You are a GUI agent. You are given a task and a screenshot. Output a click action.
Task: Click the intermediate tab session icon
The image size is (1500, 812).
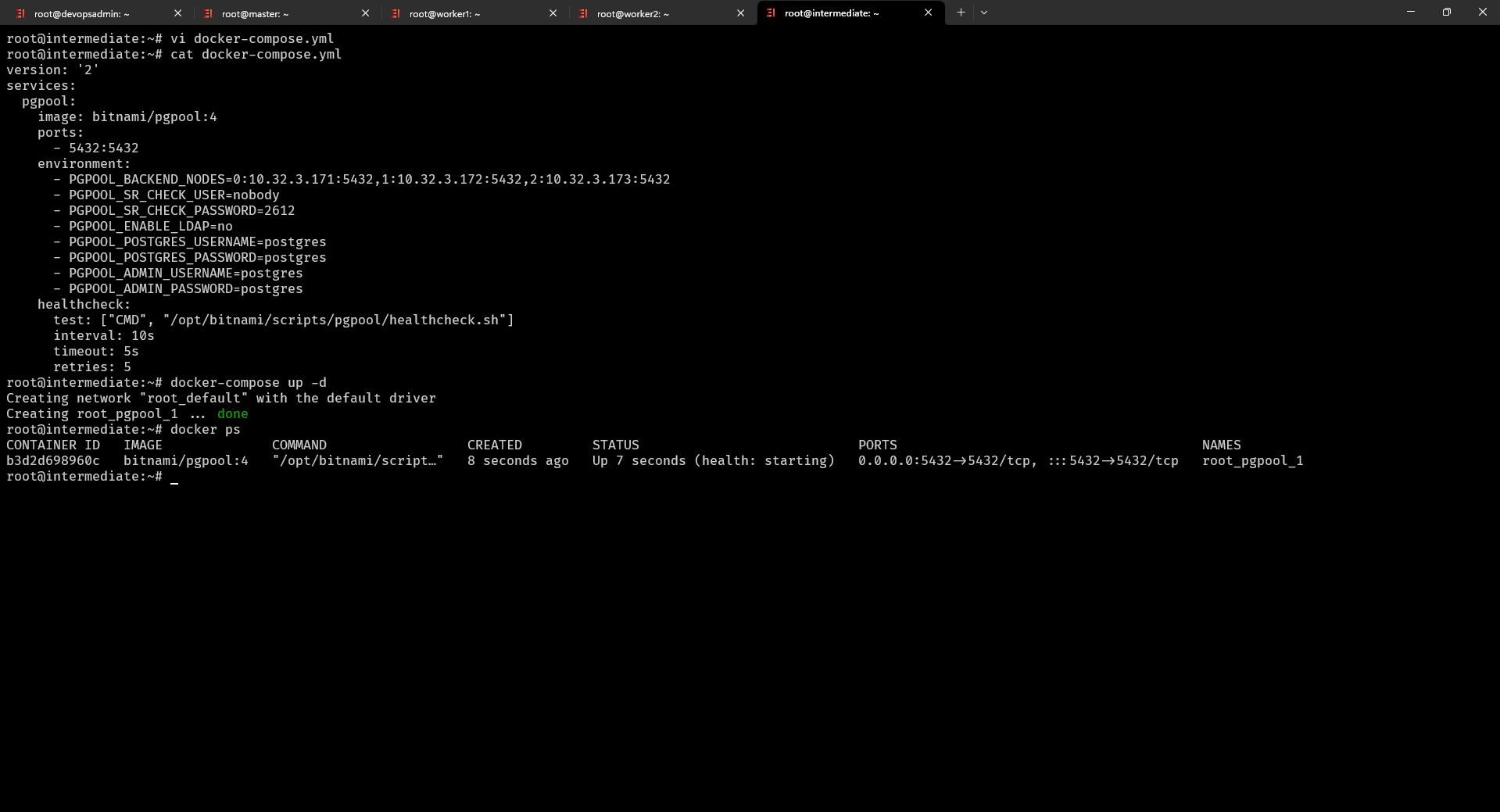[x=771, y=13]
